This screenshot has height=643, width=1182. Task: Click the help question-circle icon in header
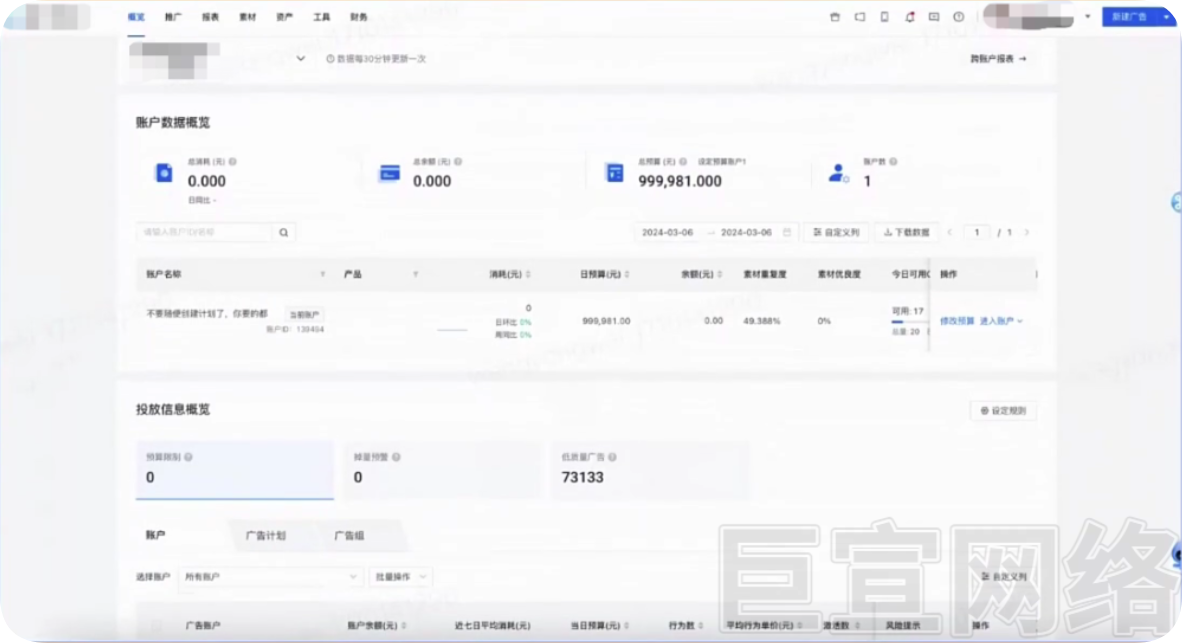coord(958,17)
